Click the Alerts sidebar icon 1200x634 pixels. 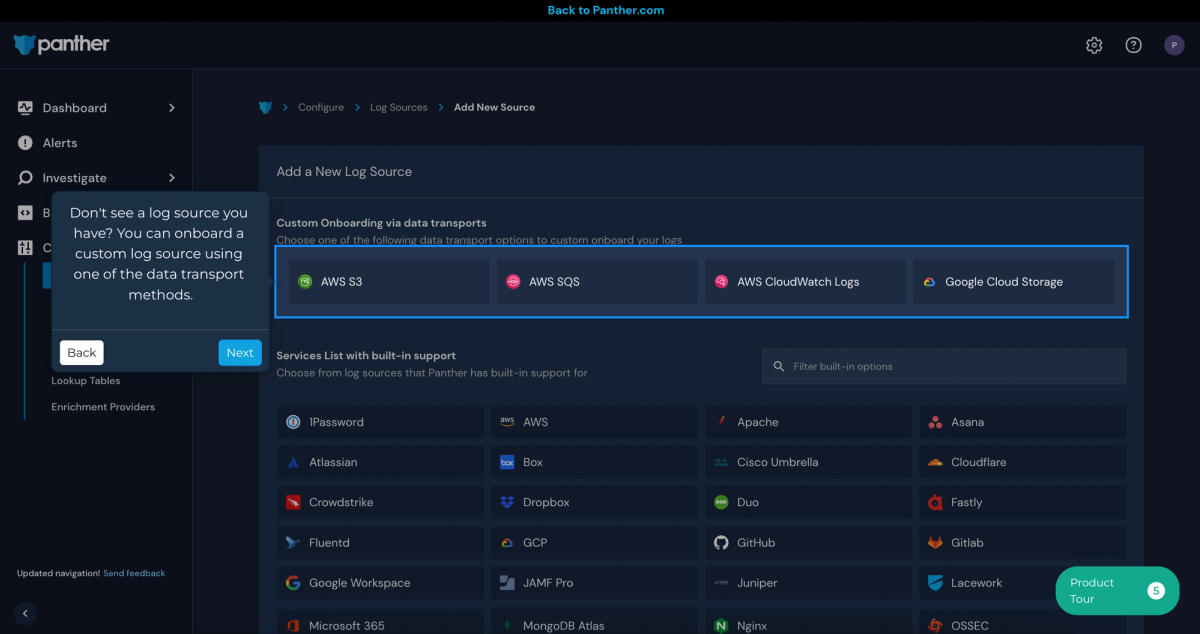click(25, 143)
